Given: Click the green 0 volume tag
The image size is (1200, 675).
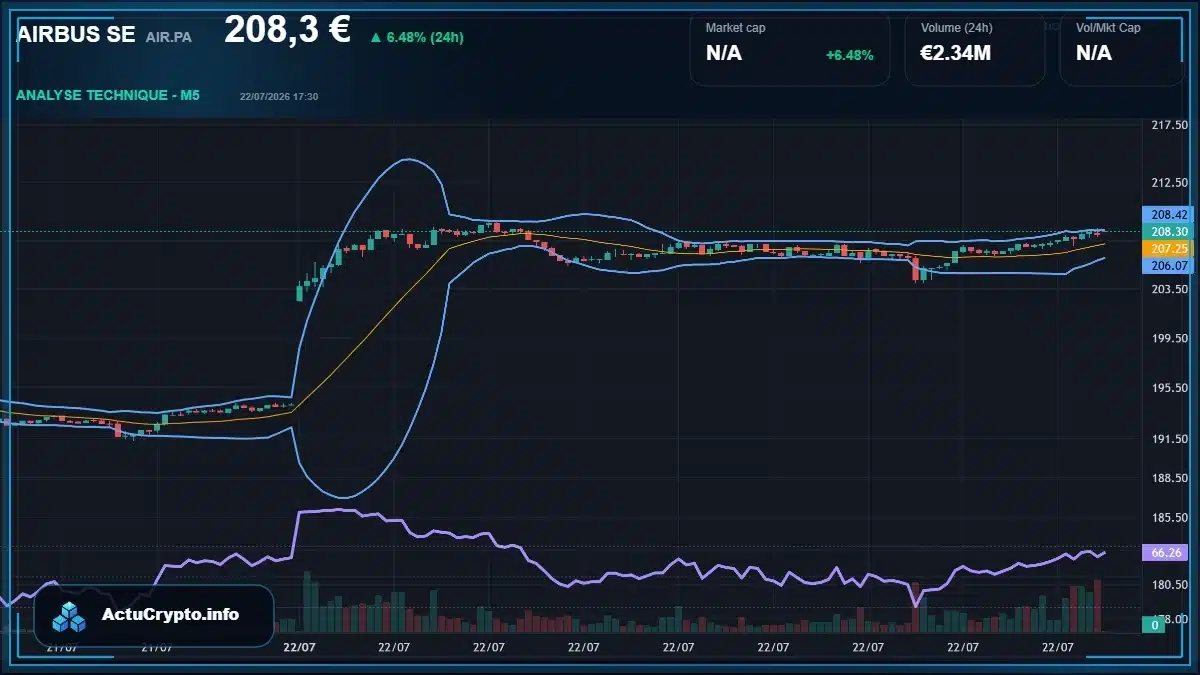Looking at the screenshot, I should pos(1153,625).
